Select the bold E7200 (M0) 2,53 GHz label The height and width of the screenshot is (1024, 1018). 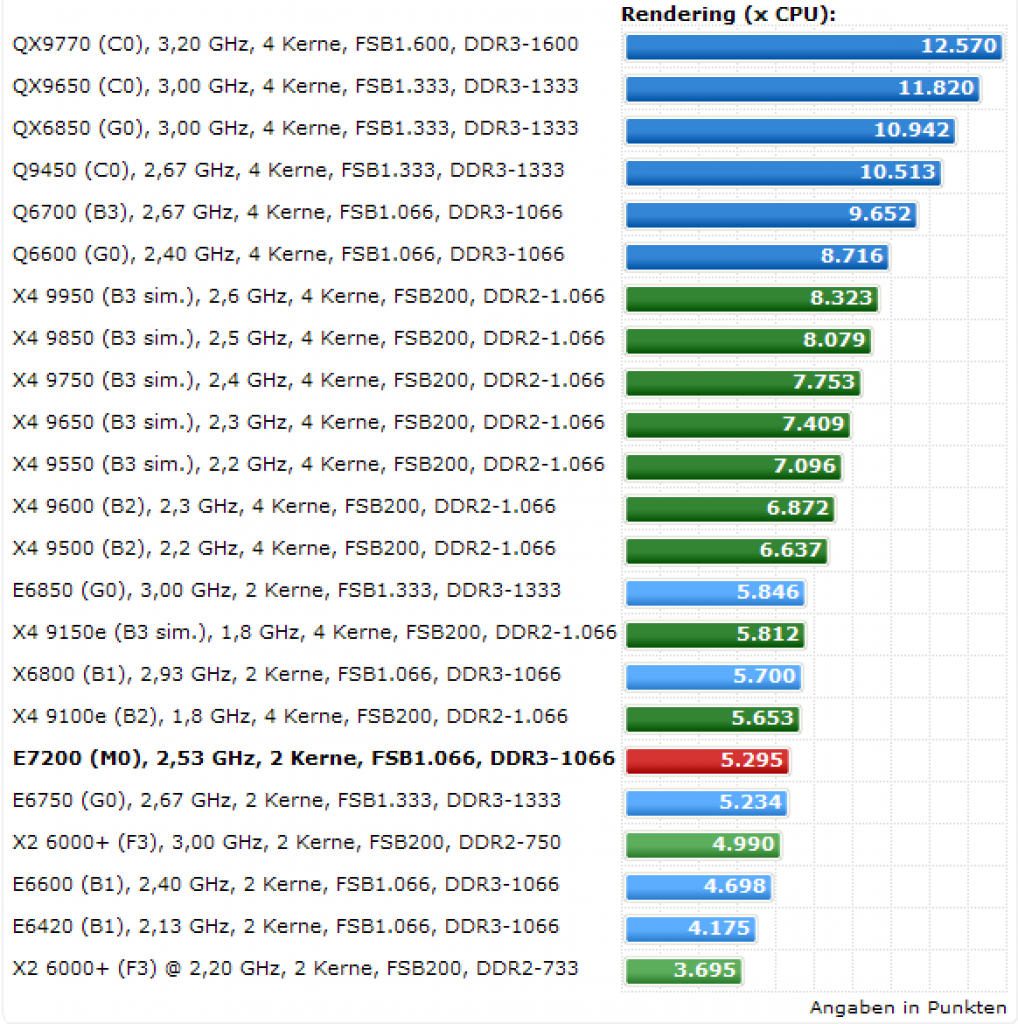click(314, 759)
